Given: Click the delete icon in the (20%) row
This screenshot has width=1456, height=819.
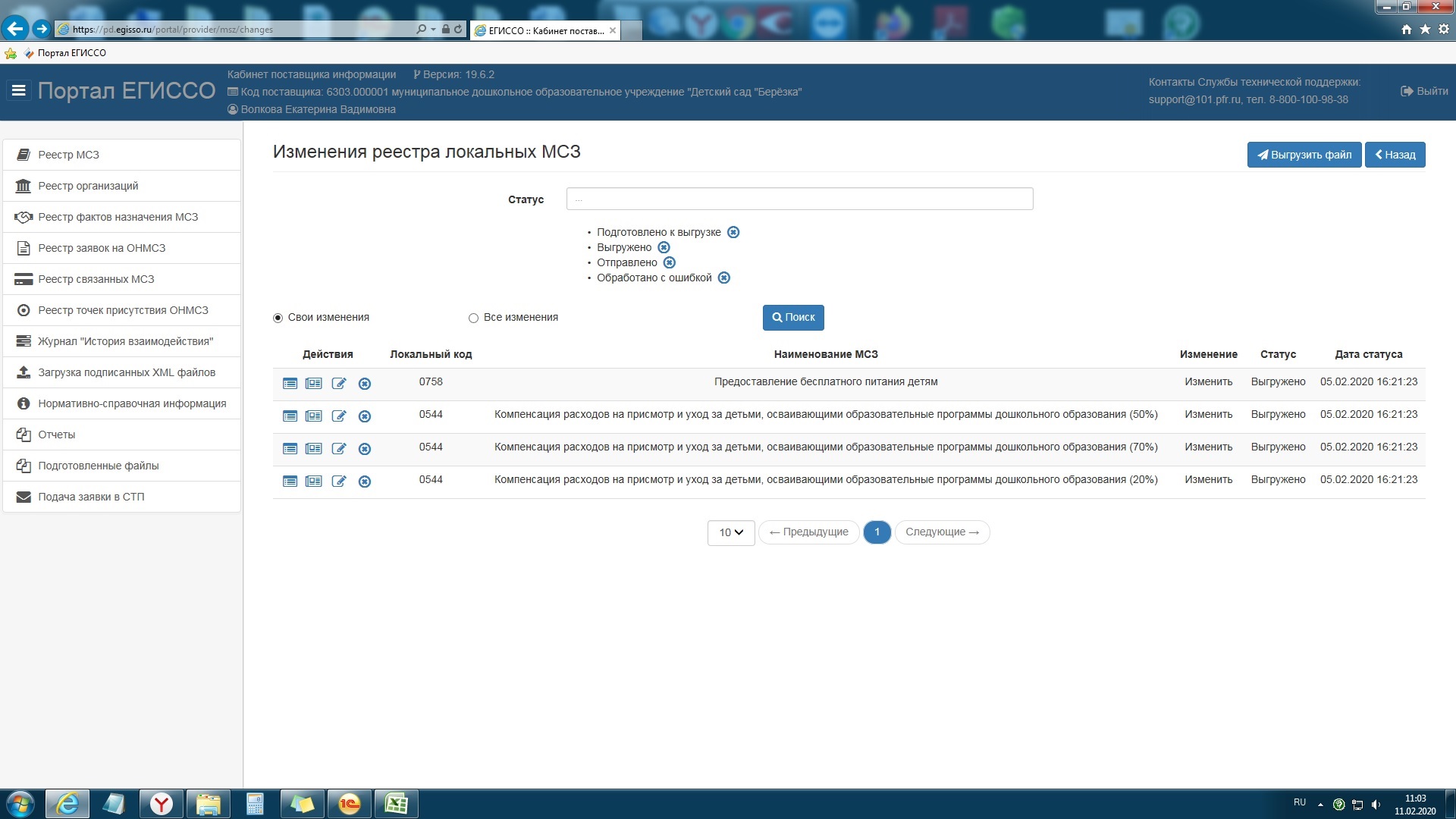Looking at the screenshot, I should point(365,482).
